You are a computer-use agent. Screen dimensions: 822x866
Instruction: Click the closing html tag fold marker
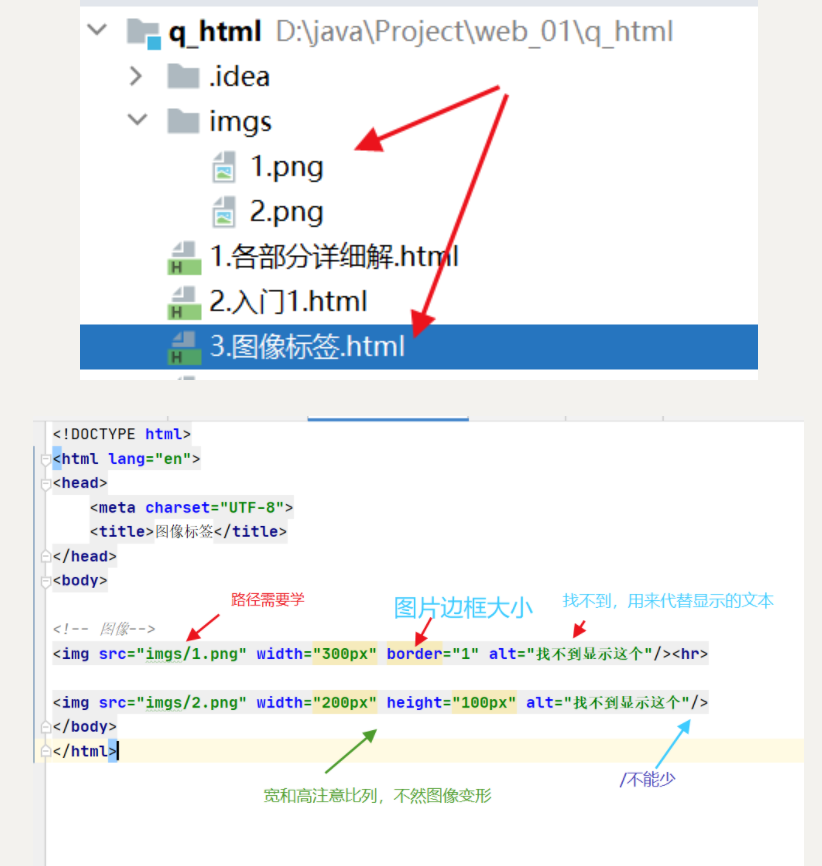(46, 751)
